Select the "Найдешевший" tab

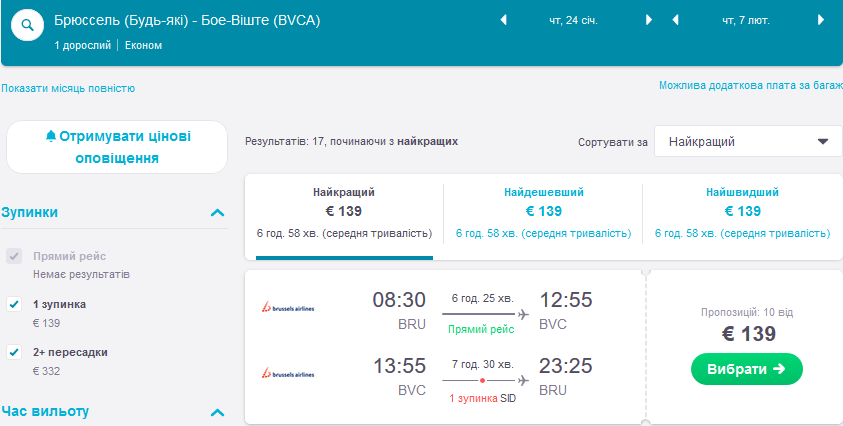tap(543, 212)
